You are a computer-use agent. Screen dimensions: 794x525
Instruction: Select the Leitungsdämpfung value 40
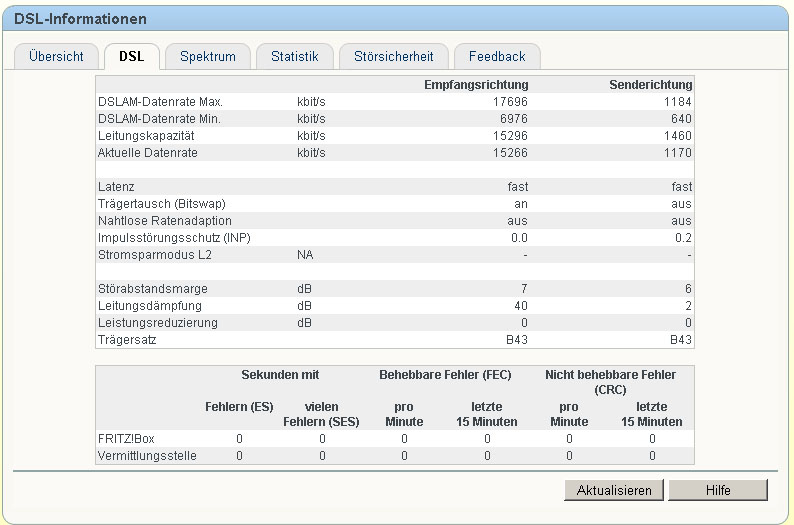[x=521, y=306]
